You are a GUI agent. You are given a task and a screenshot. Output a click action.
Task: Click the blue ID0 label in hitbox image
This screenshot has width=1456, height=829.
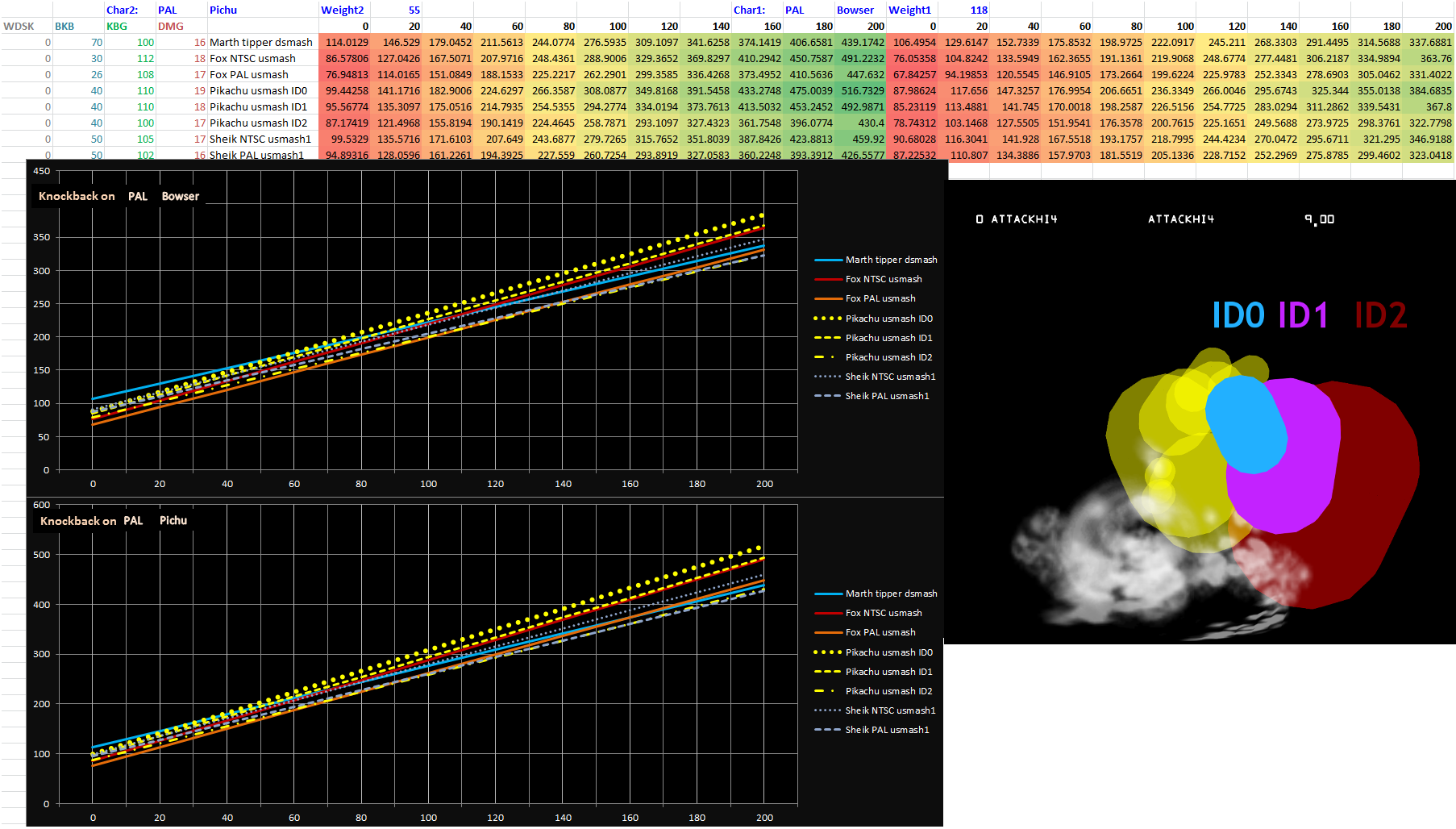[1238, 315]
